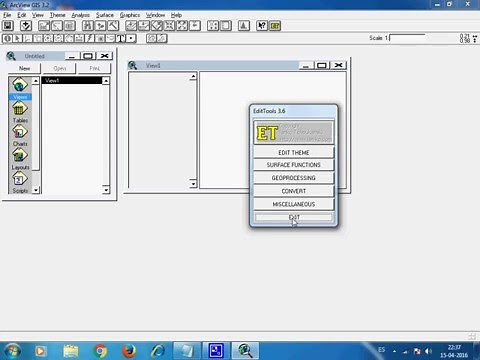This screenshot has height=360, width=480.
Task: Select the Identify tool
Action: pyautogui.click(x=7, y=38)
